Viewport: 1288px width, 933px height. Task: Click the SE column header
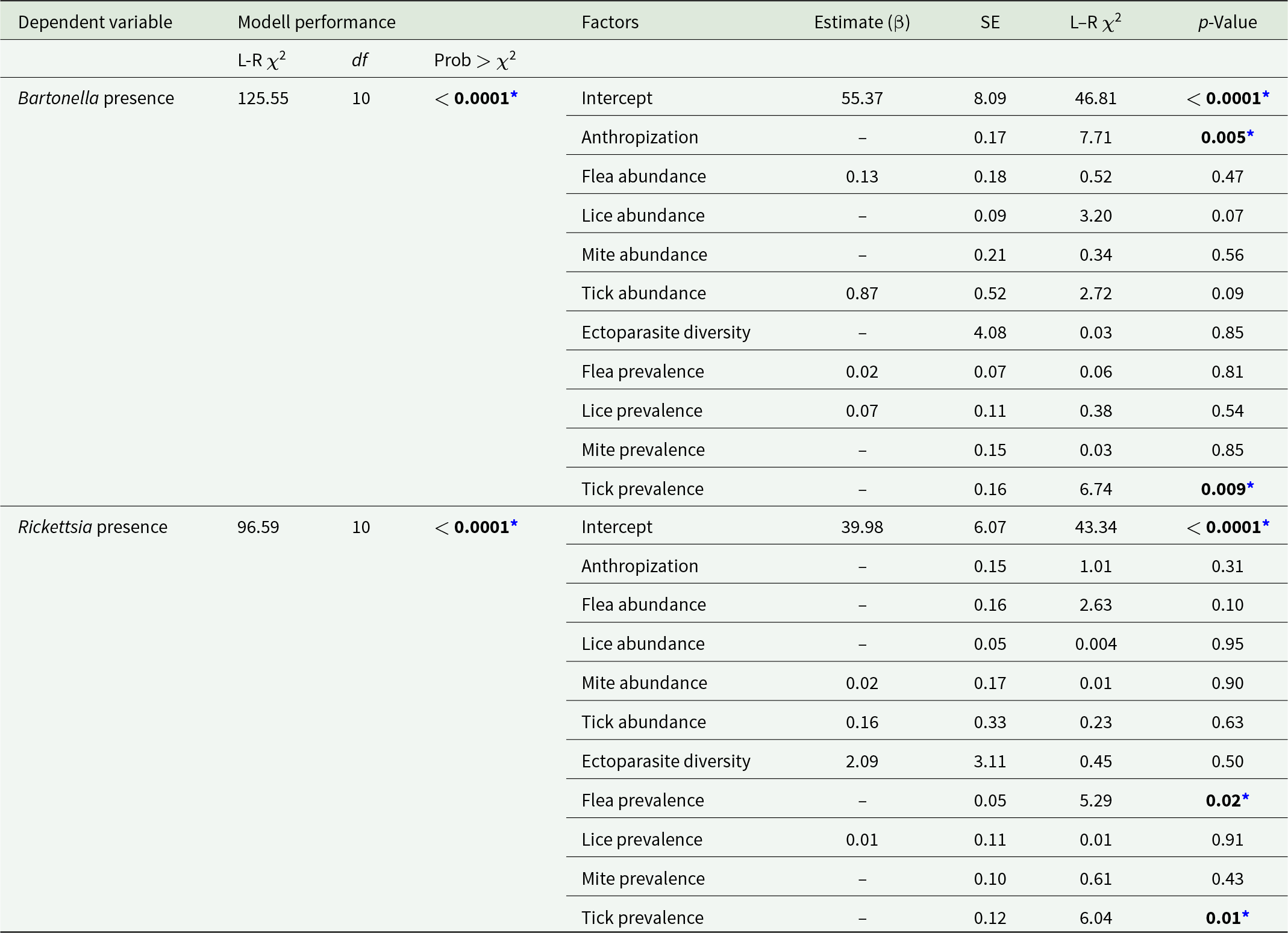pyautogui.click(x=989, y=22)
